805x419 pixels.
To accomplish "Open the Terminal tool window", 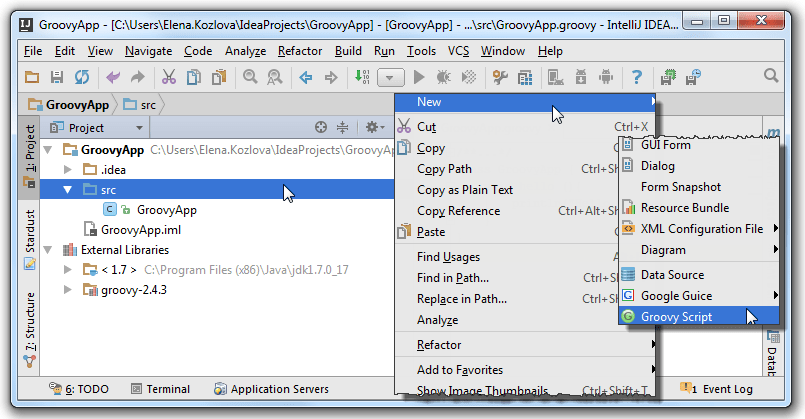I will [x=161, y=389].
